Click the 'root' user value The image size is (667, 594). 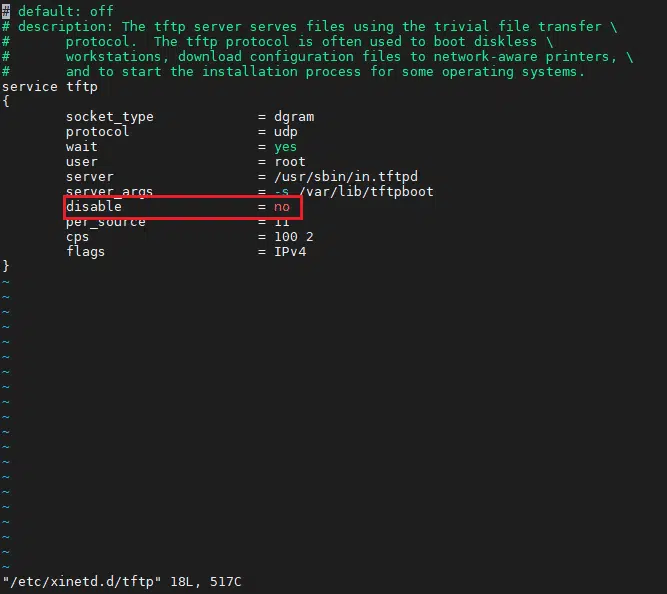pyautogui.click(x=290, y=162)
